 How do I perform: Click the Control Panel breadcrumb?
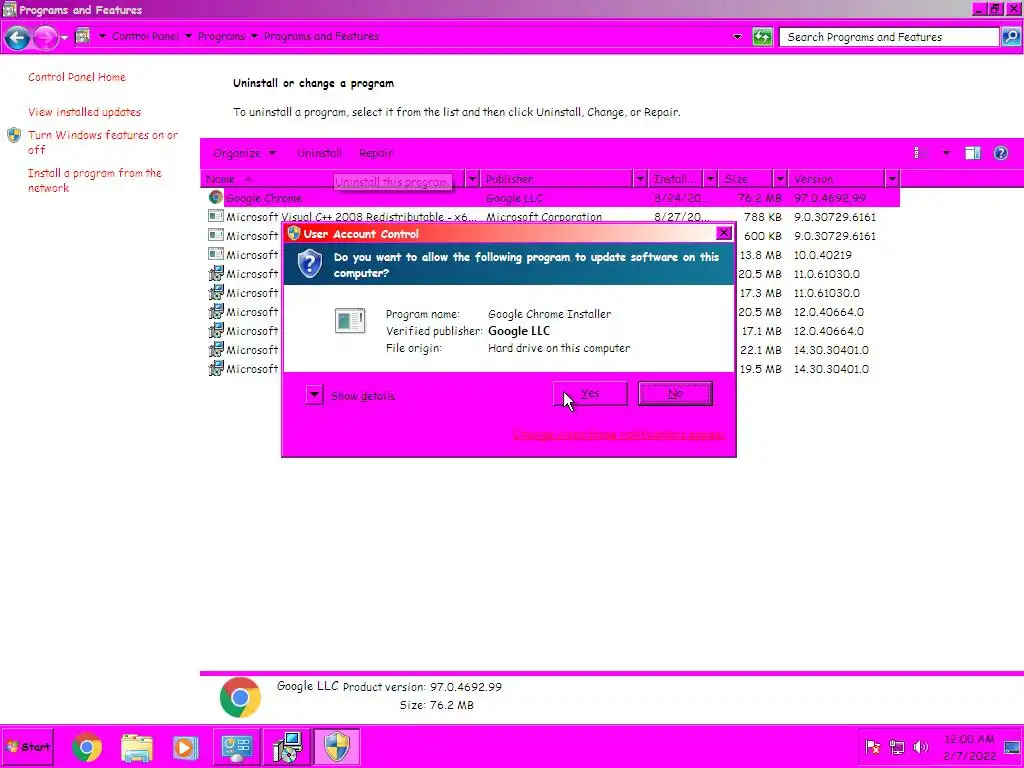coord(145,37)
